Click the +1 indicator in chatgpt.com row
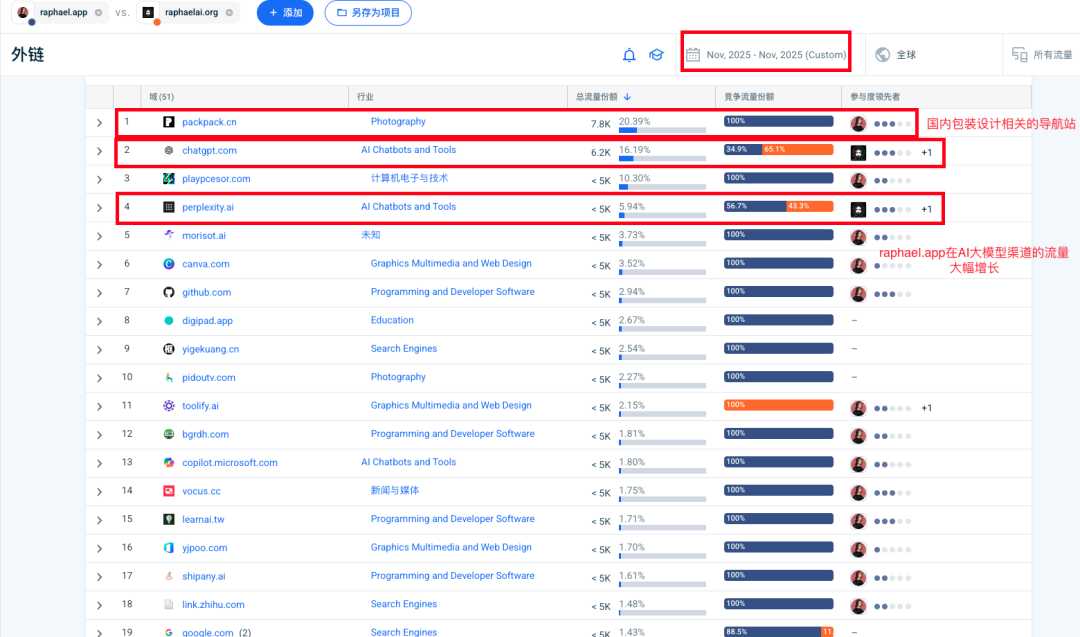 click(x=926, y=153)
